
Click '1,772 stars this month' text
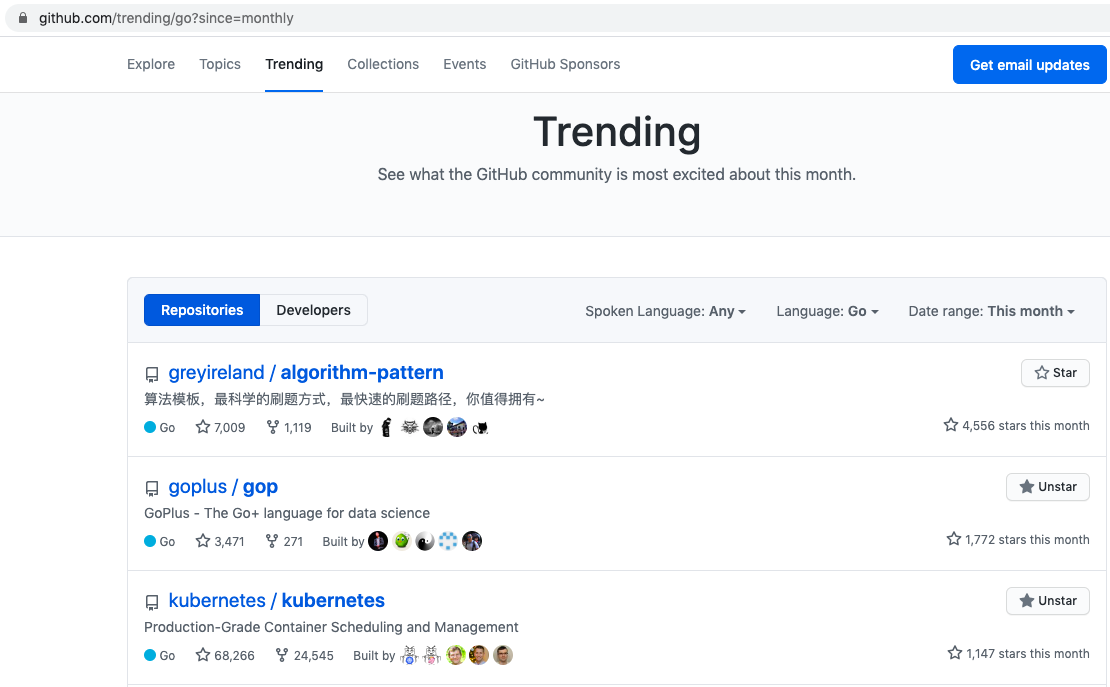tap(1018, 539)
